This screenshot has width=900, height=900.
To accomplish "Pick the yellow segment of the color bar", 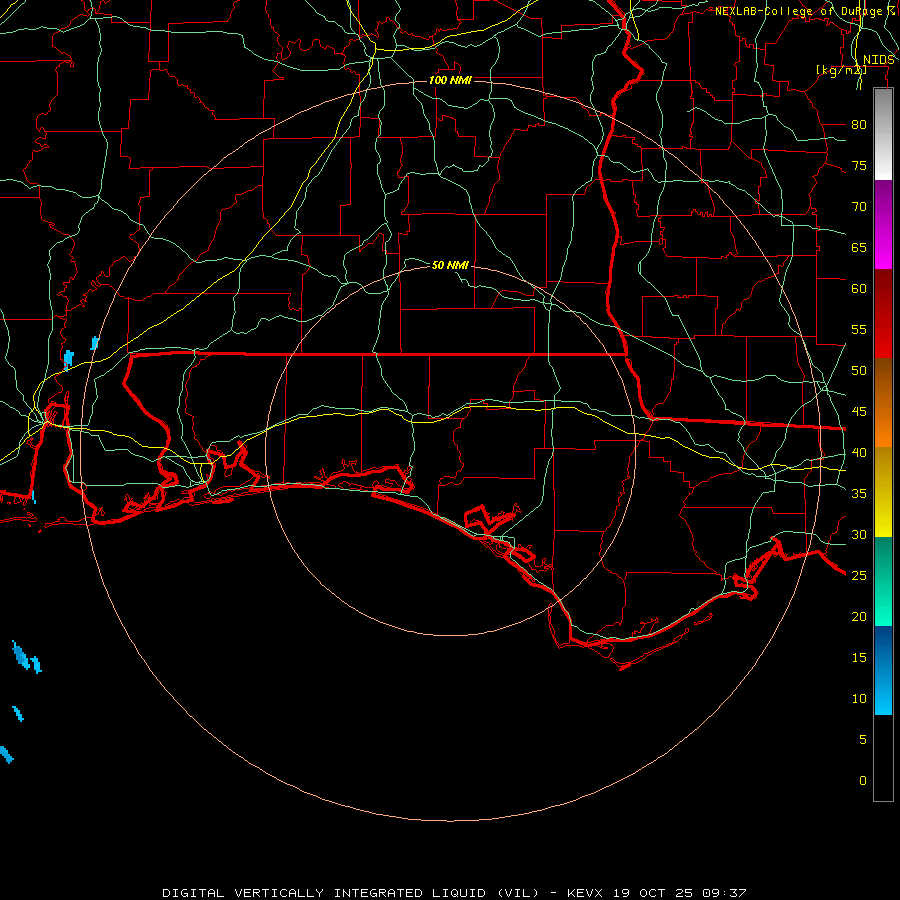I will 883,492.
